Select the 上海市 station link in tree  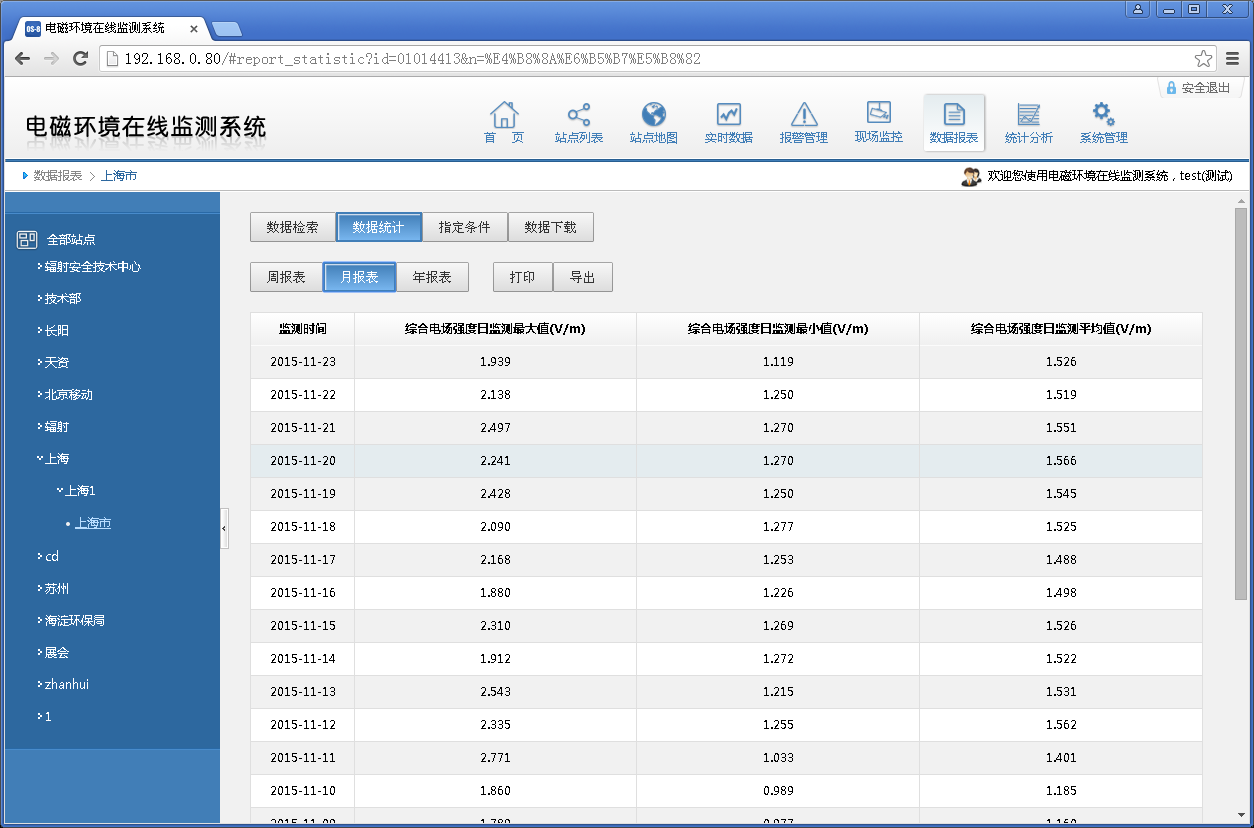coord(93,523)
